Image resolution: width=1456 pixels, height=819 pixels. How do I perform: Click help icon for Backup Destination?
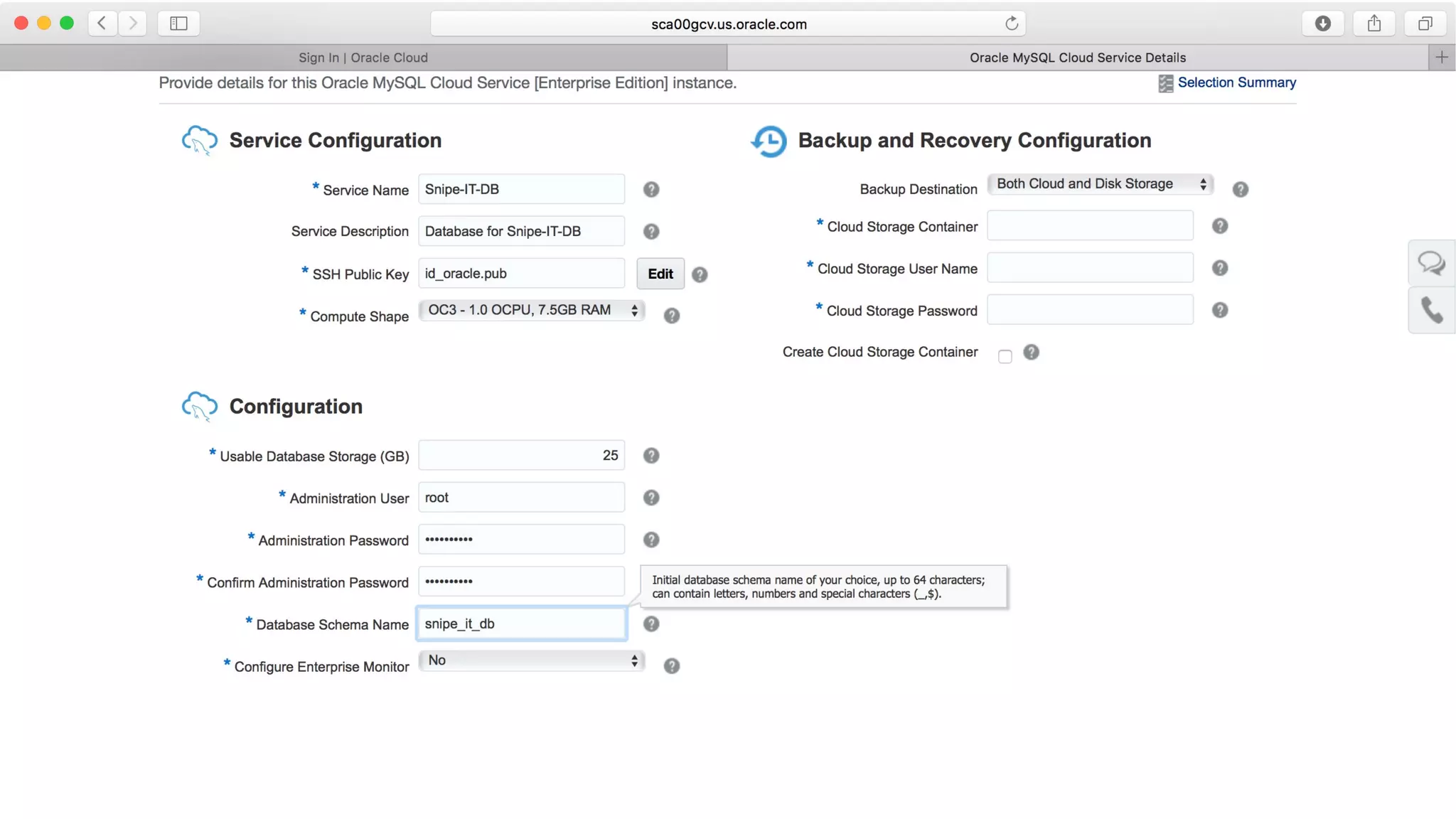coord(1240,190)
